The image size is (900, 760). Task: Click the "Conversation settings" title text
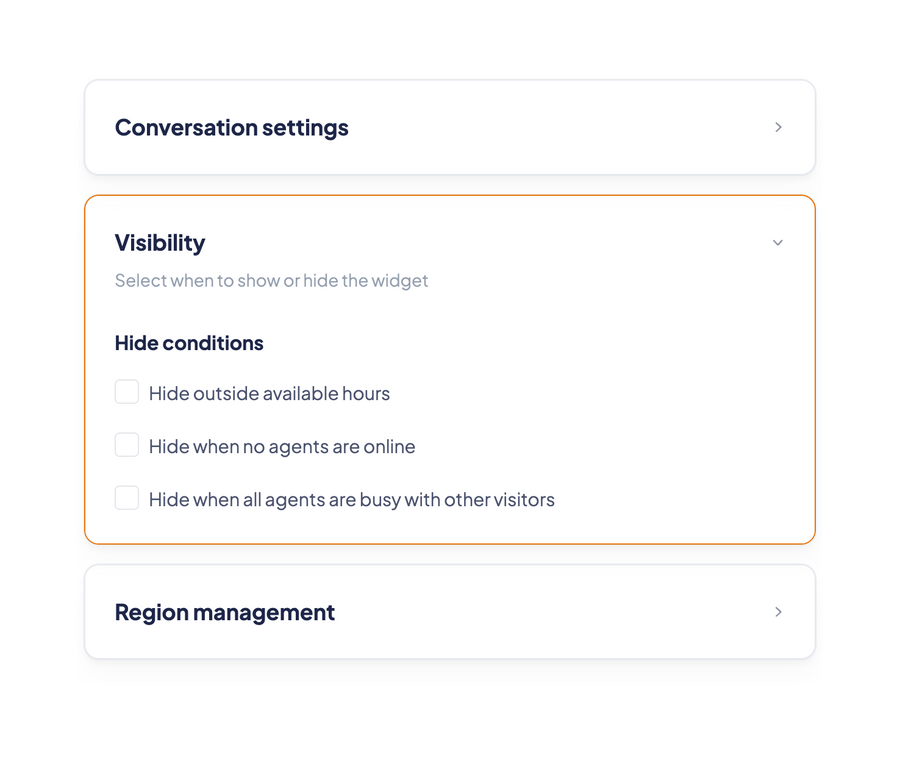point(231,127)
